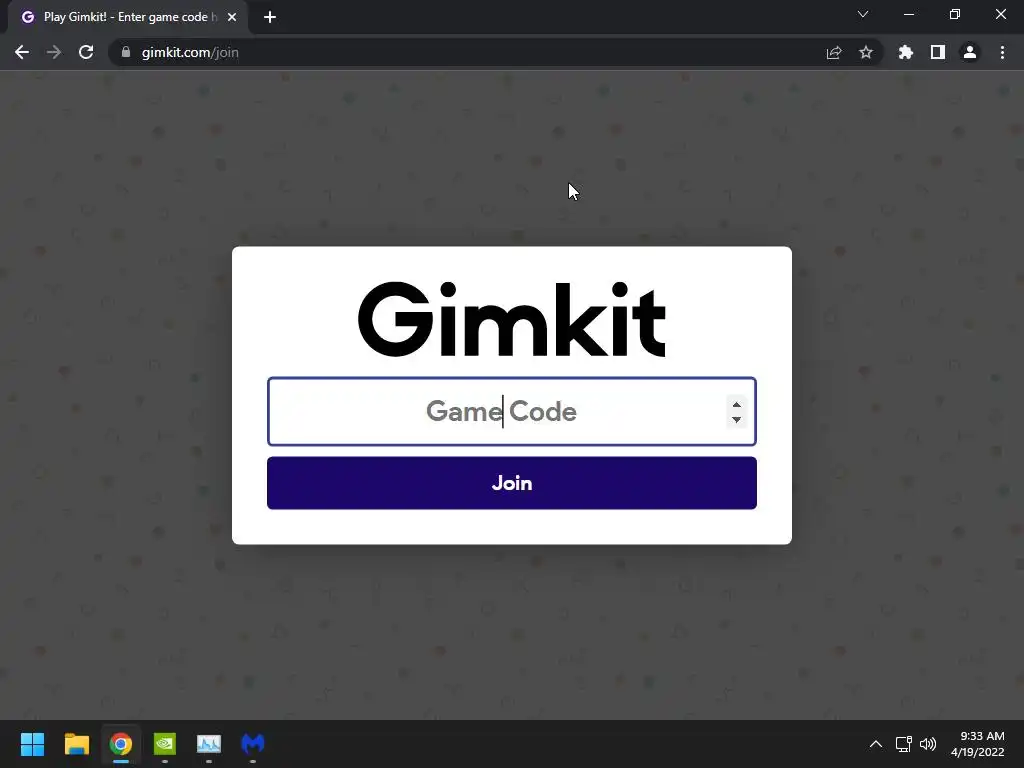Open Chrome three-dot menu
Viewport: 1024px width, 768px height.
tap(1002, 52)
